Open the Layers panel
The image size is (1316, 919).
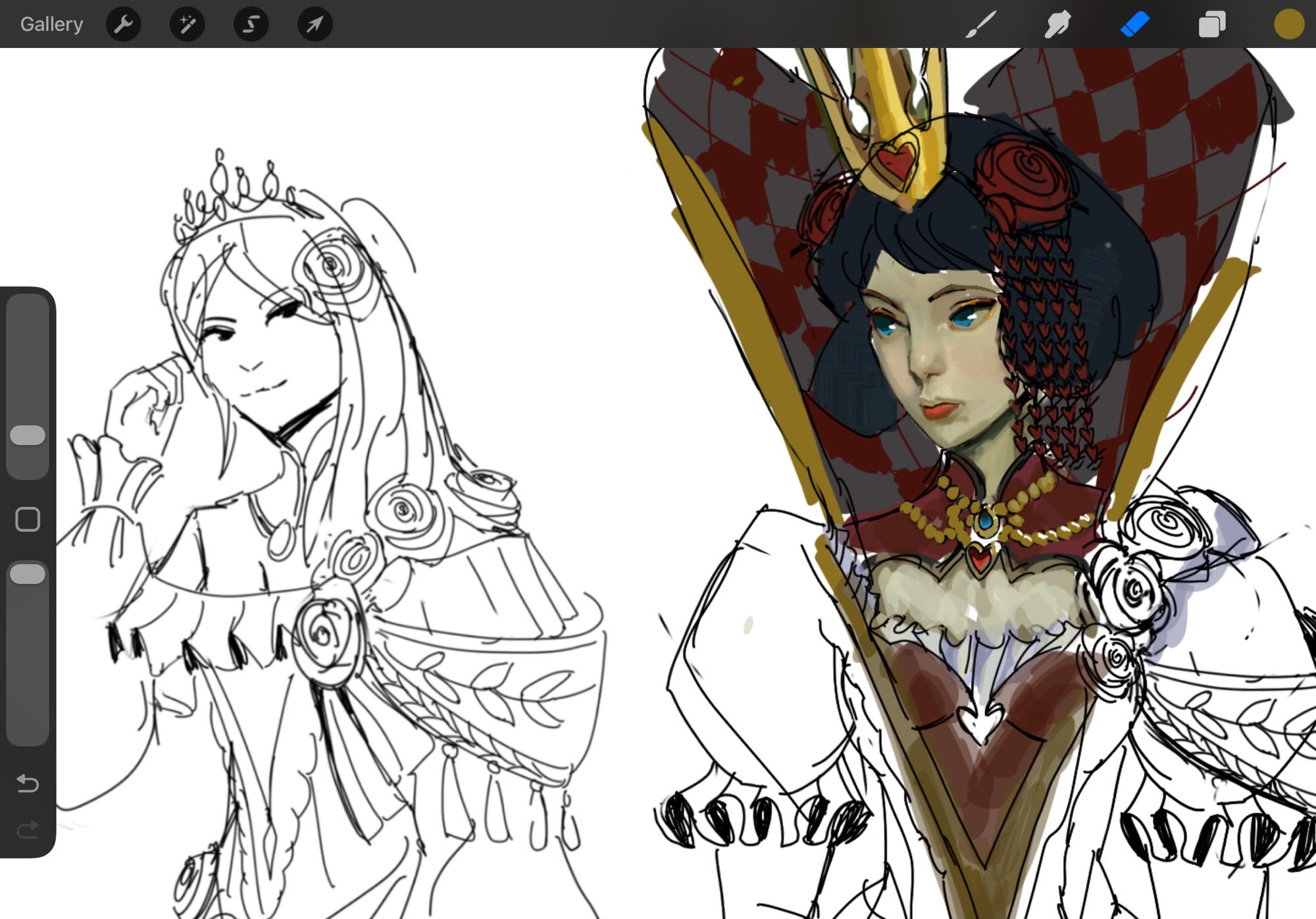click(x=1211, y=24)
